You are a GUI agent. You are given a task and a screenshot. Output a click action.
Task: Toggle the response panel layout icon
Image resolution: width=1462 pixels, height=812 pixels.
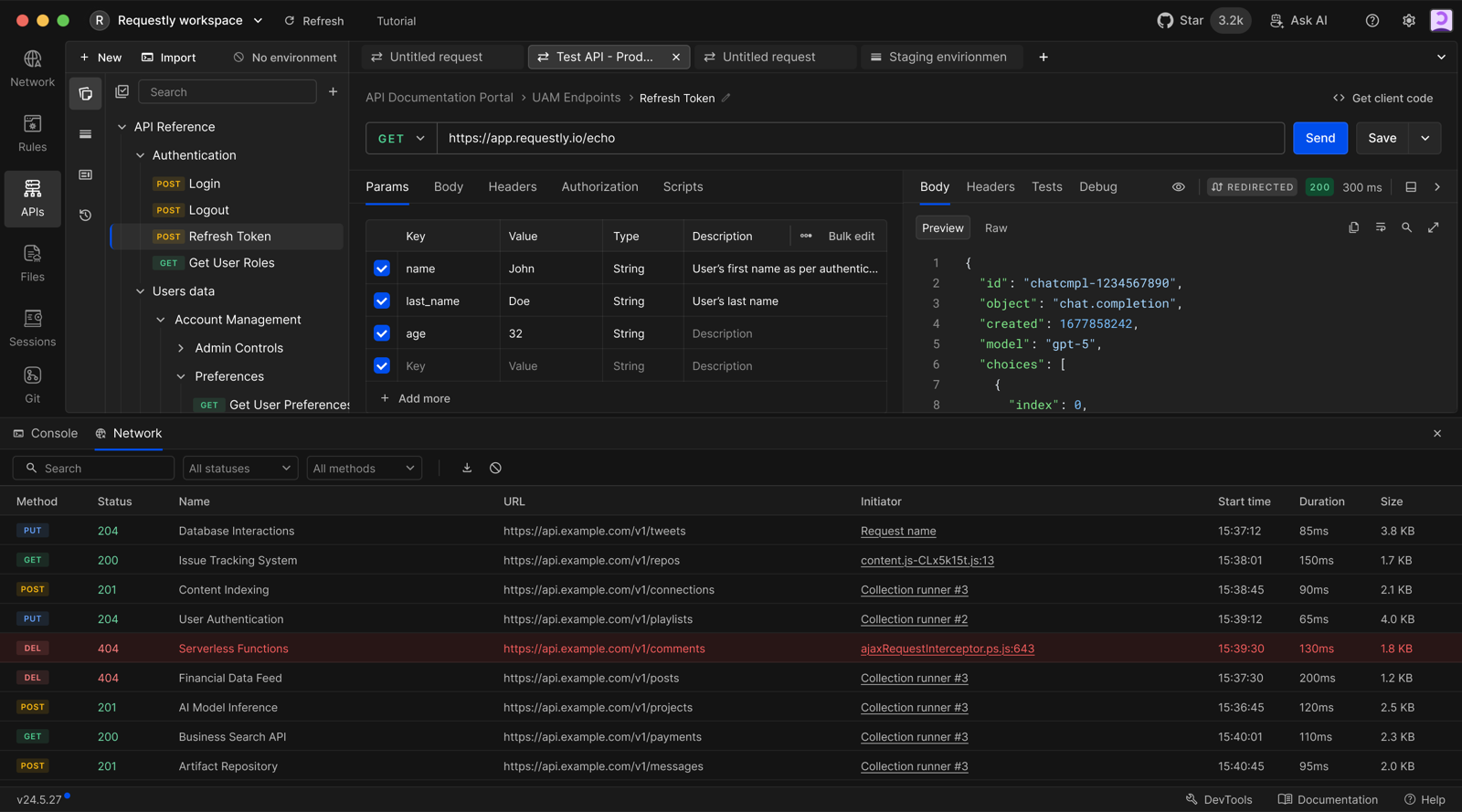(1411, 187)
